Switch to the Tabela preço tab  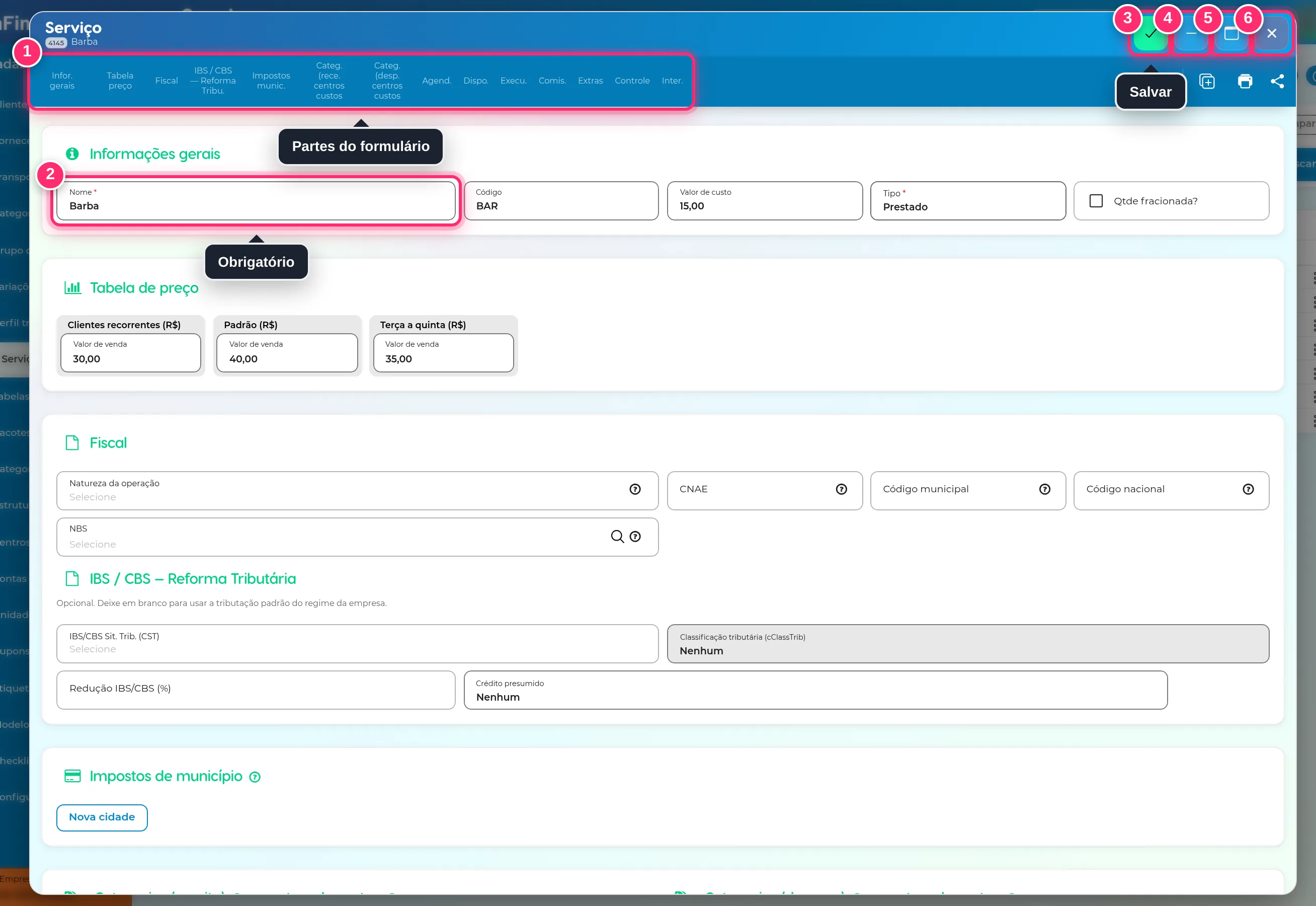click(120, 81)
